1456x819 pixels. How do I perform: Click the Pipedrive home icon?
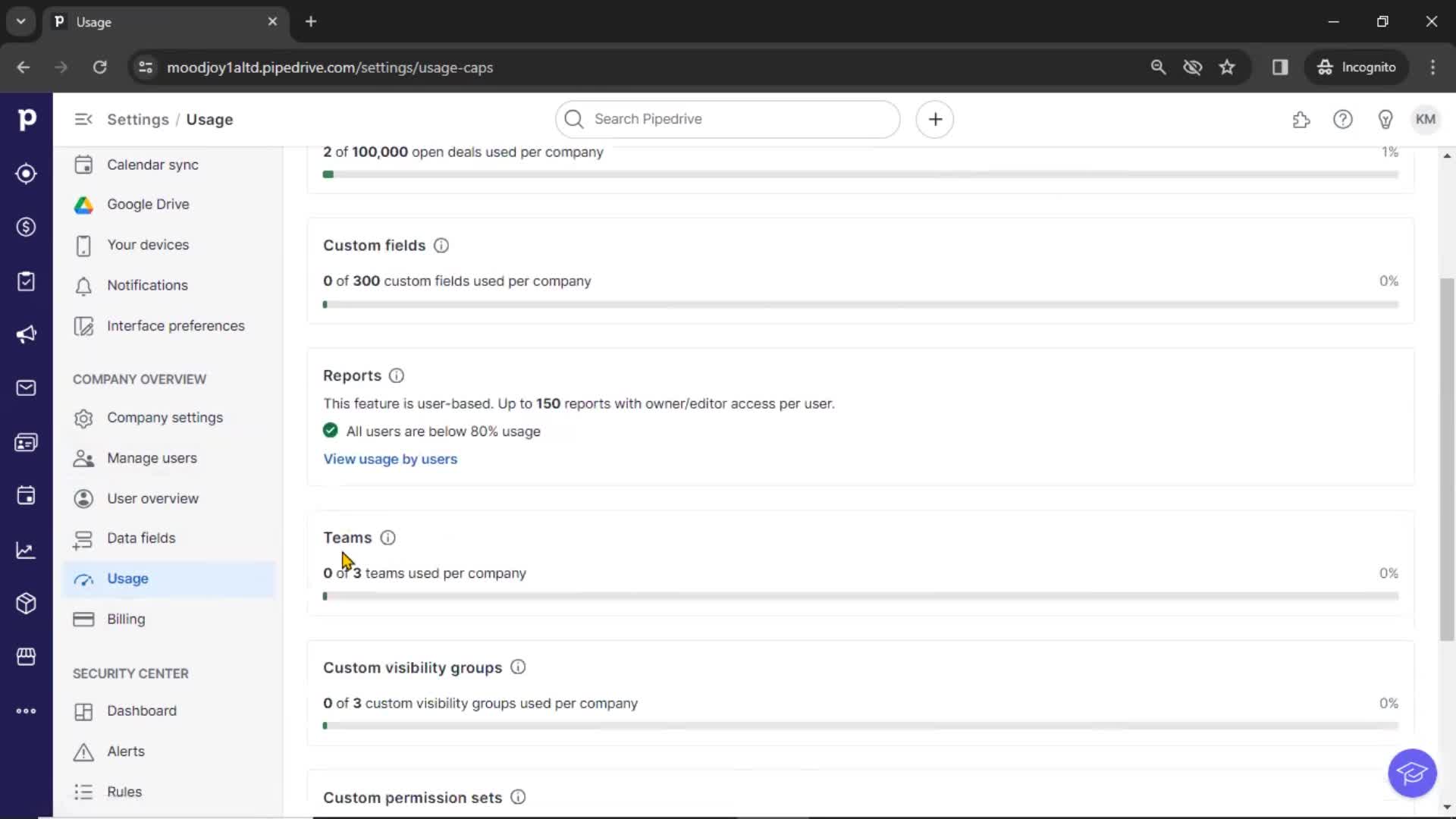26,118
